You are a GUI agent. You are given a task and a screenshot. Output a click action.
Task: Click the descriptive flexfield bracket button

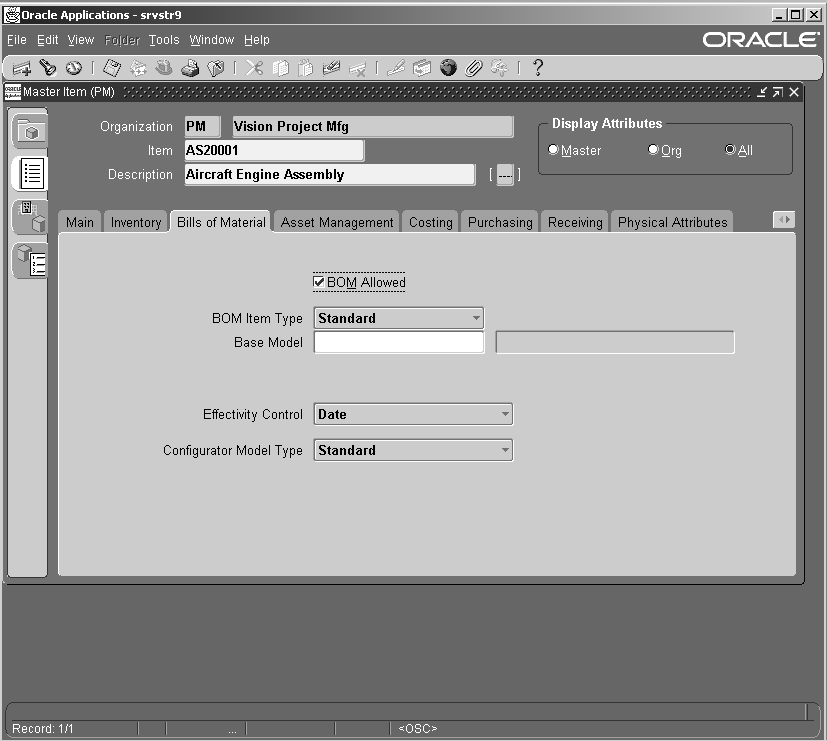(505, 175)
